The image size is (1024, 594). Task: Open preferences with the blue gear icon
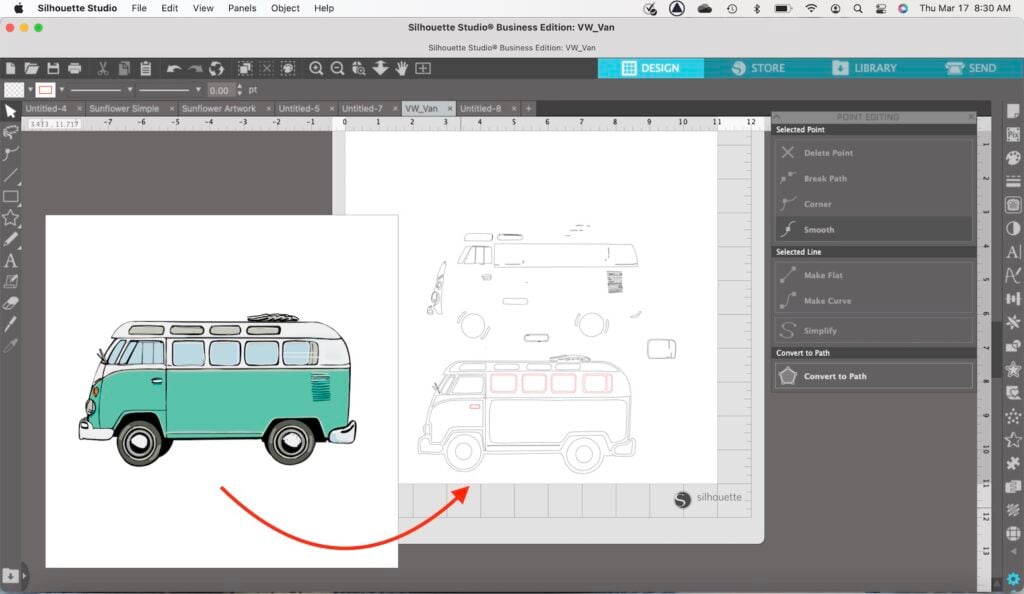click(x=1013, y=578)
